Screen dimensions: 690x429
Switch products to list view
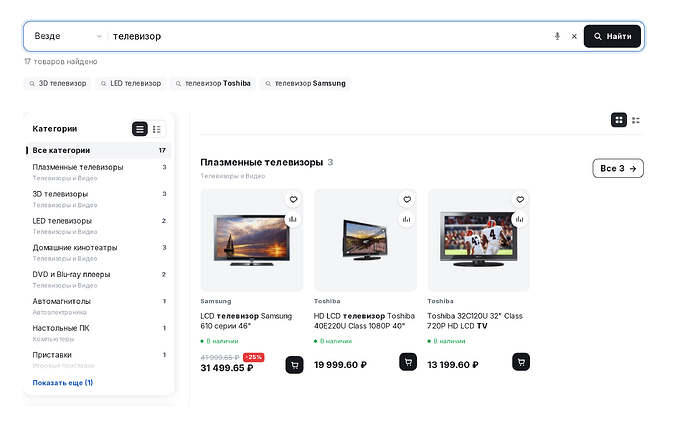636,120
